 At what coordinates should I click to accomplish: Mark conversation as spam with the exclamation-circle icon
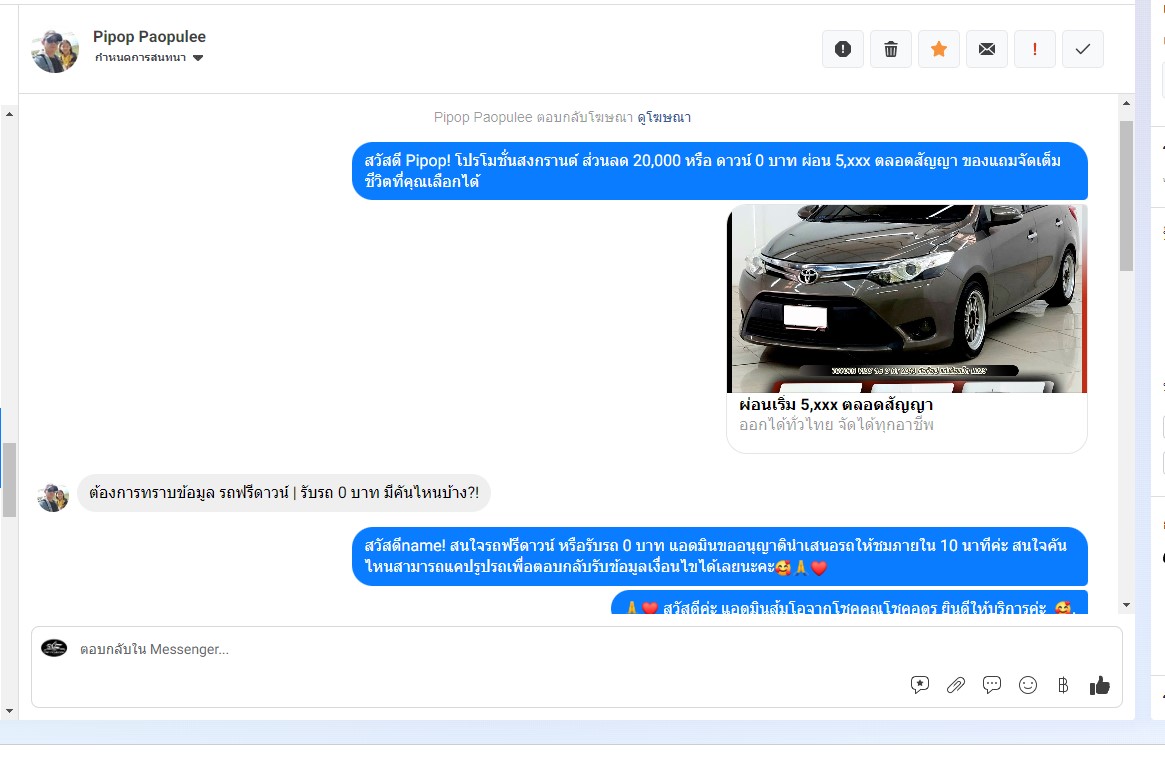[x=843, y=49]
